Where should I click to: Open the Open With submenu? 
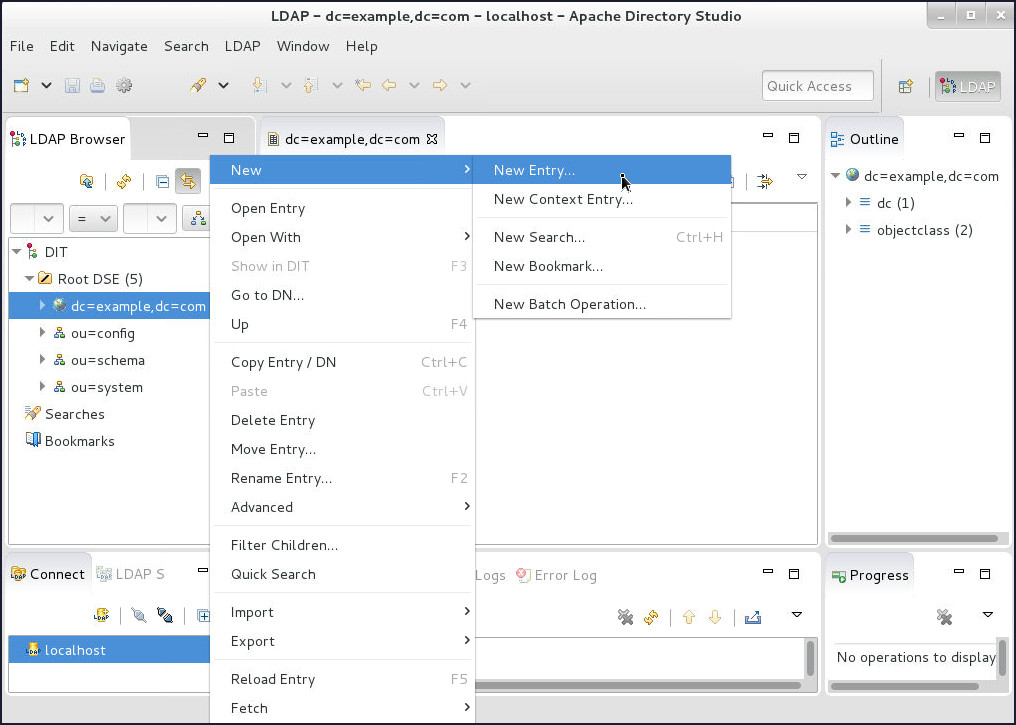[x=343, y=237]
